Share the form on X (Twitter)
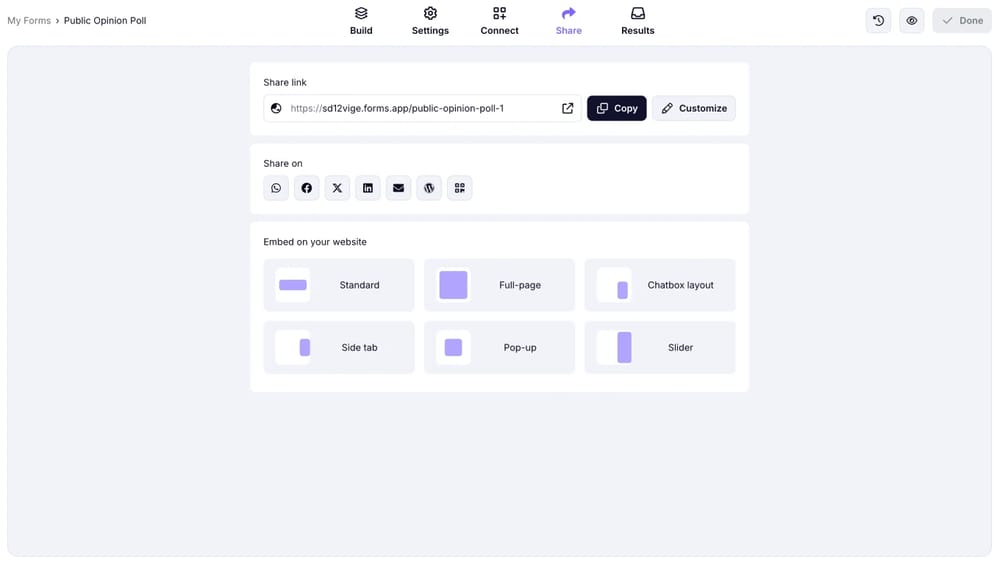Screen dimensions: 1000x564 point(337,188)
